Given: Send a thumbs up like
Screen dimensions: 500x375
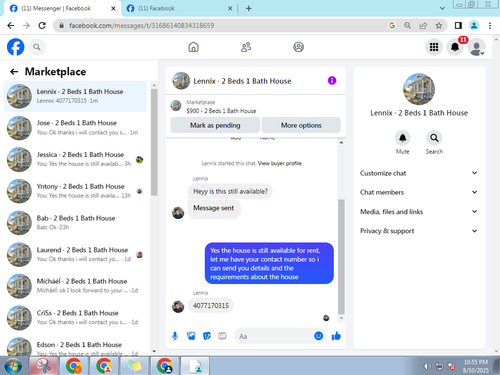Looking at the screenshot, I should [x=336, y=336].
